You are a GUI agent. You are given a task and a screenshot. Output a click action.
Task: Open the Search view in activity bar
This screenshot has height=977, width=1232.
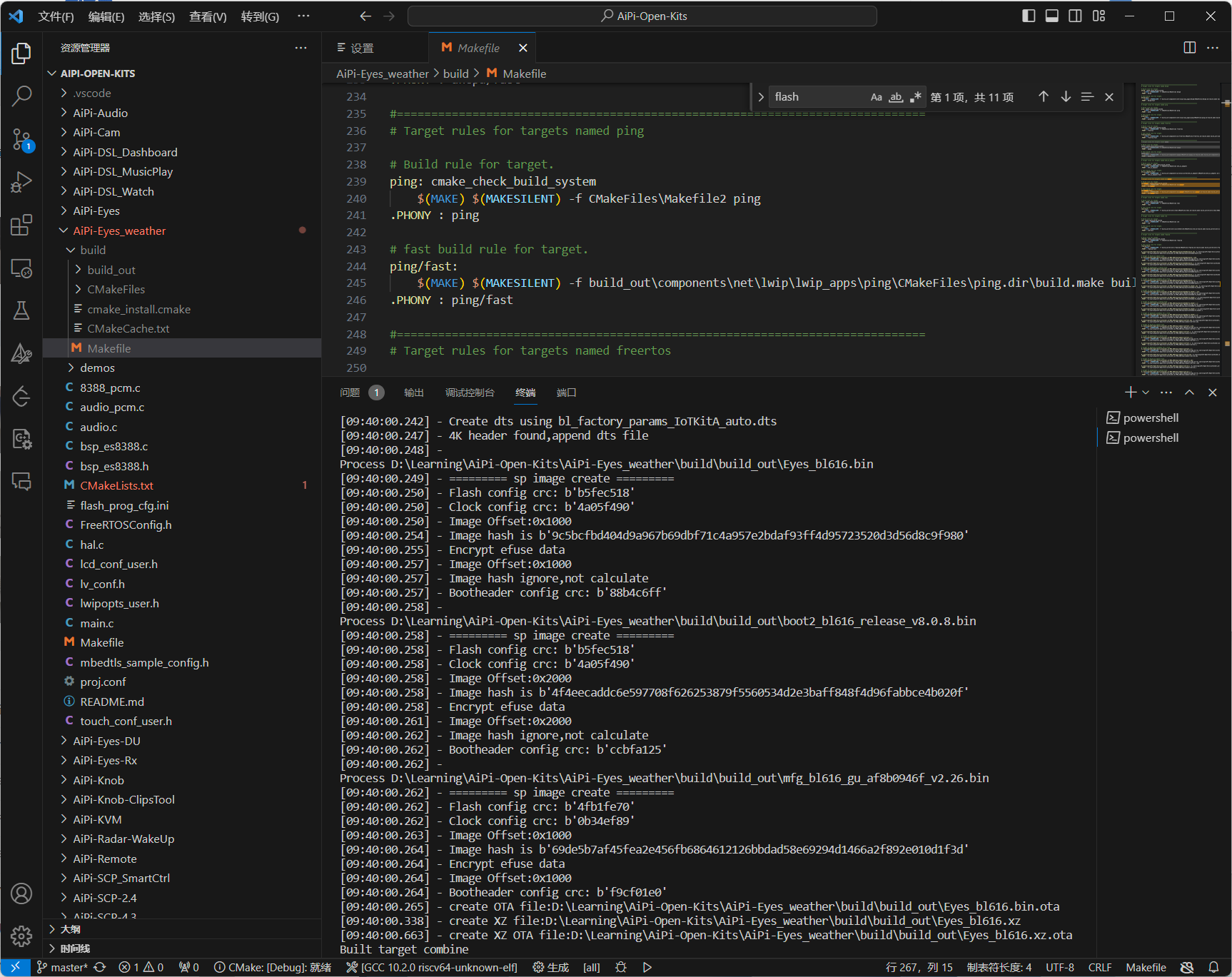(21, 96)
